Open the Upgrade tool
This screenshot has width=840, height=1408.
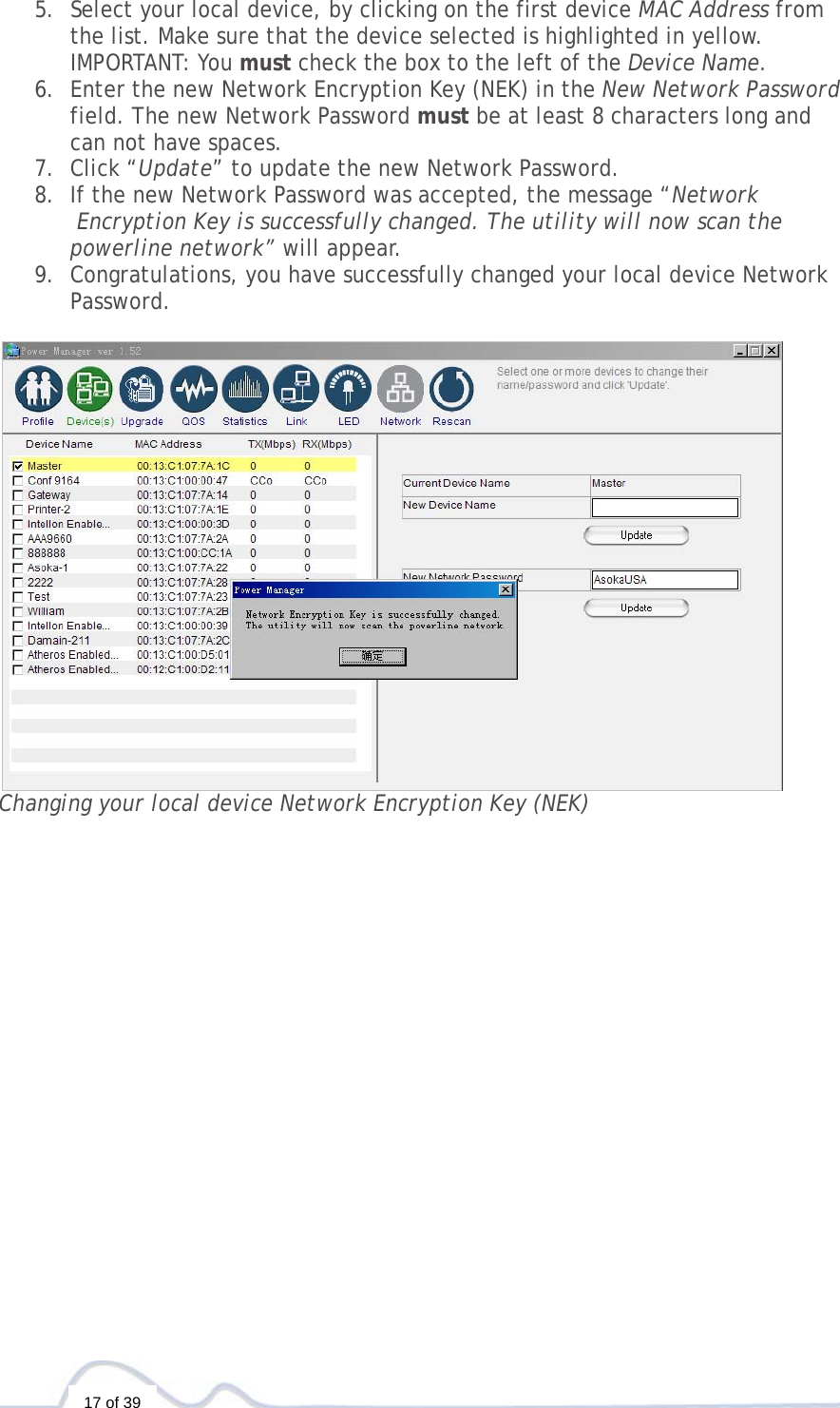[x=142, y=388]
